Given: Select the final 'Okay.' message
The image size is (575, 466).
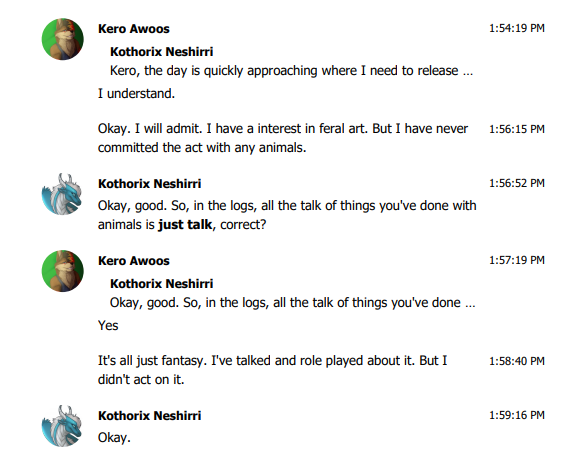Looking at the screenshot, I should click(x=114, y=438).
